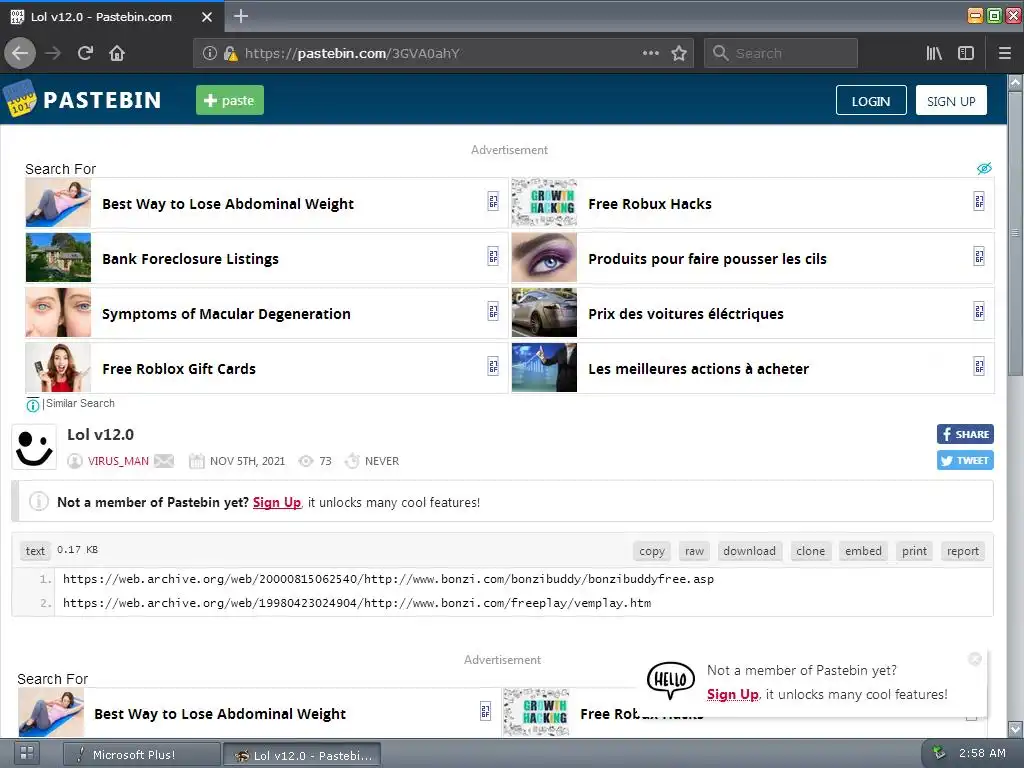
Task: Close the Hello sign-up popup
Action: [975, 659]
